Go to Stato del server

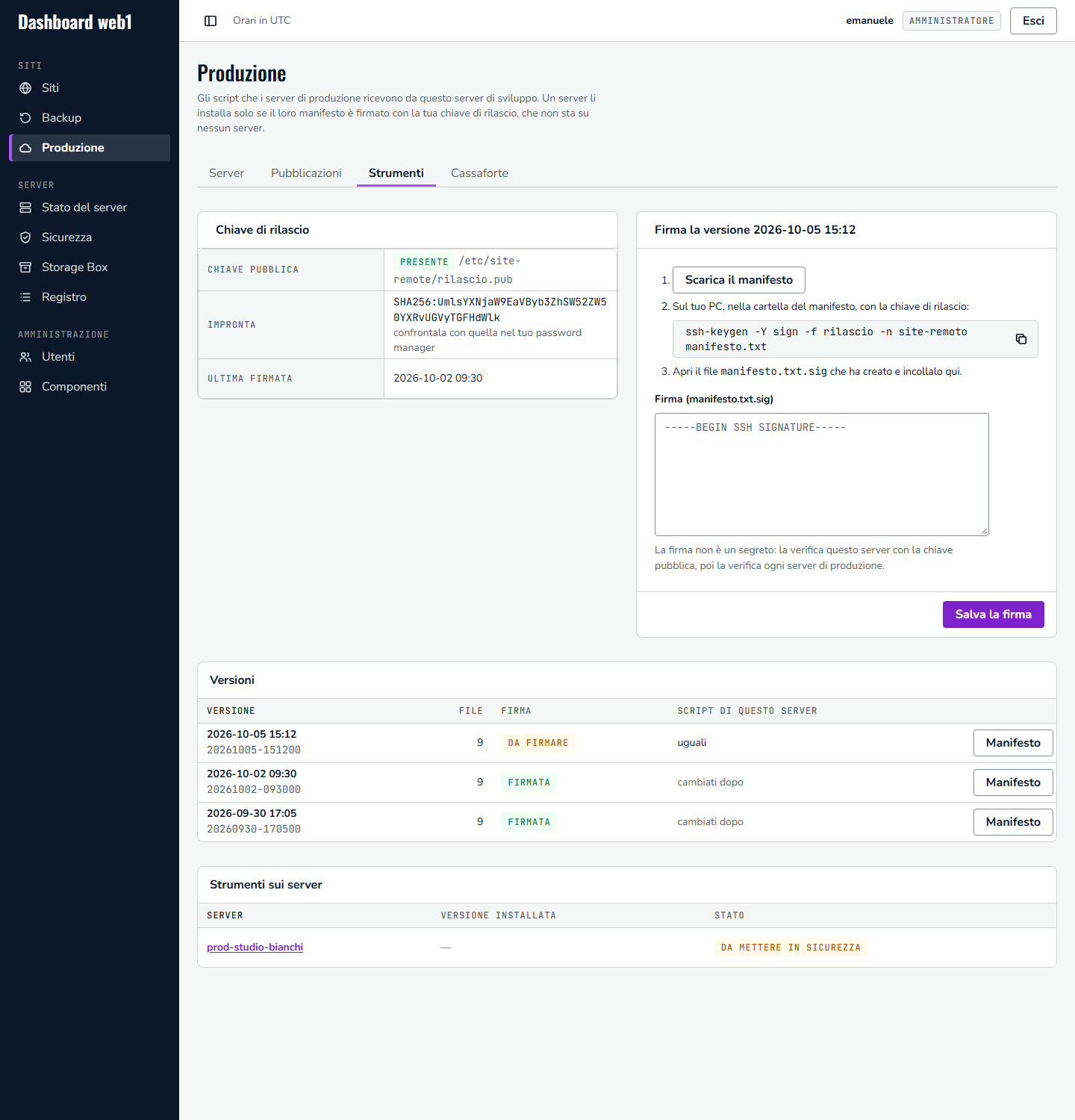[x=90, y=208]
